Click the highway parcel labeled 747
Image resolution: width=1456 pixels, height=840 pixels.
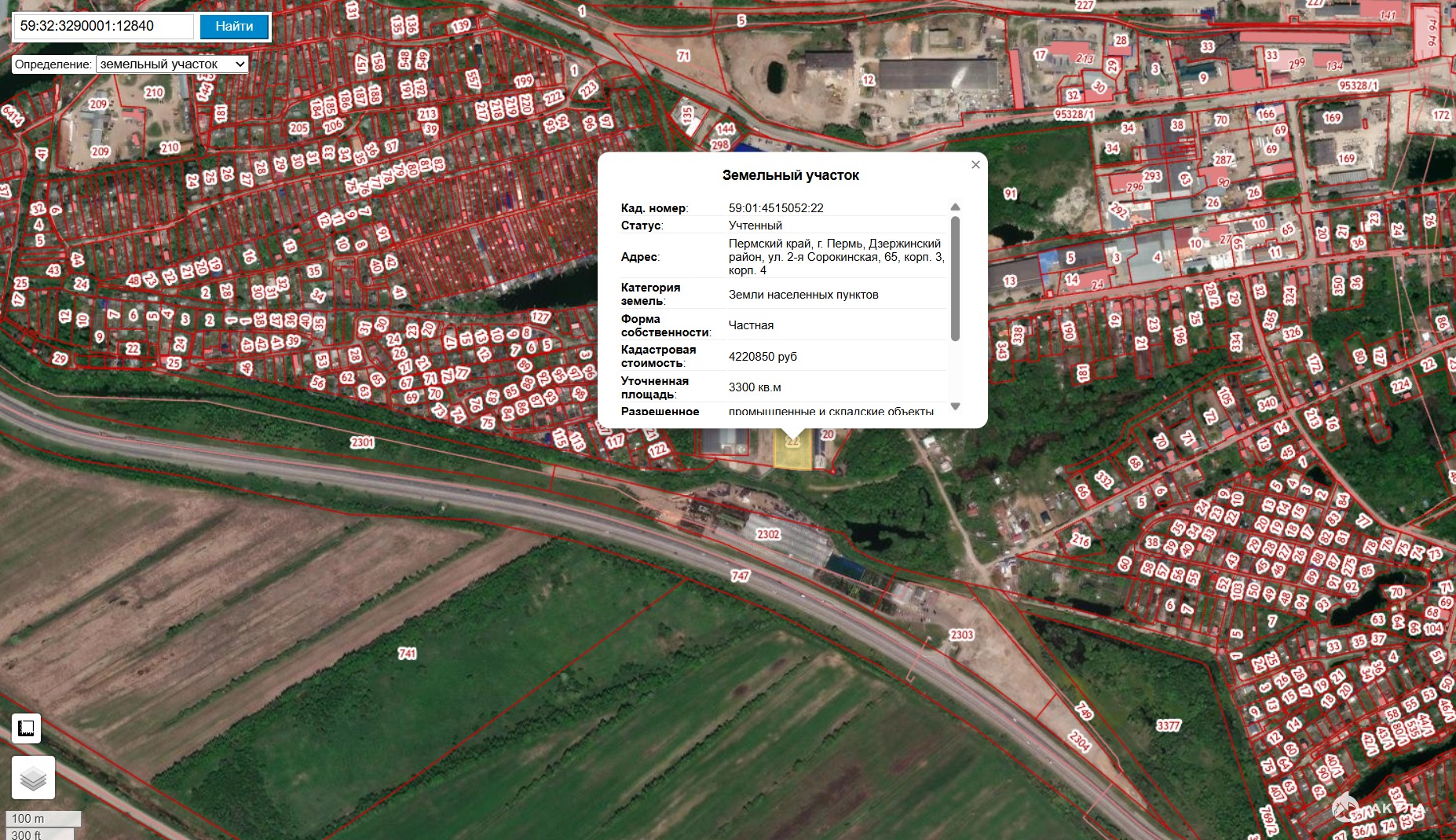click(x=740, y=575)
